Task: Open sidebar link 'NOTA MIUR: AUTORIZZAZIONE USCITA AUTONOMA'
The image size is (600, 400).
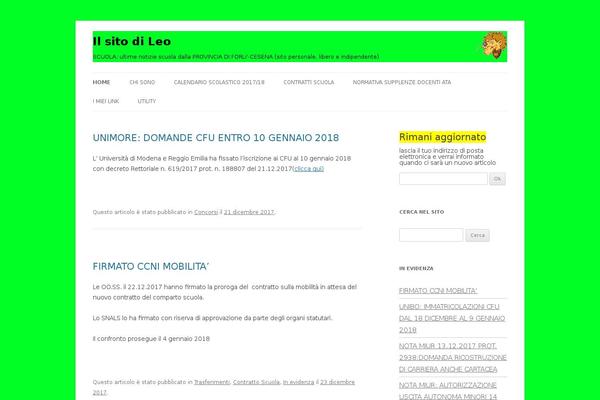Action: [448, 391]
